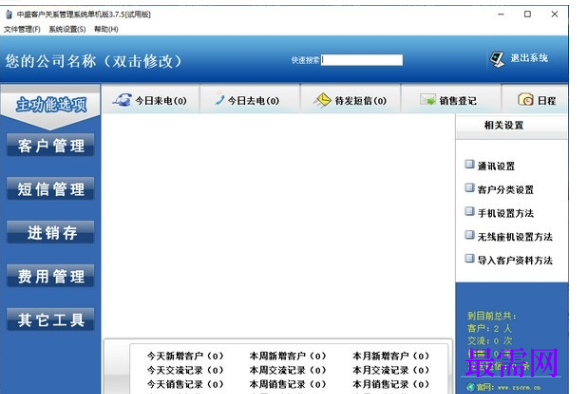Click the 客户: 2 人 total text
Viewport: 577px width, 394px height.
click(489, 328)
